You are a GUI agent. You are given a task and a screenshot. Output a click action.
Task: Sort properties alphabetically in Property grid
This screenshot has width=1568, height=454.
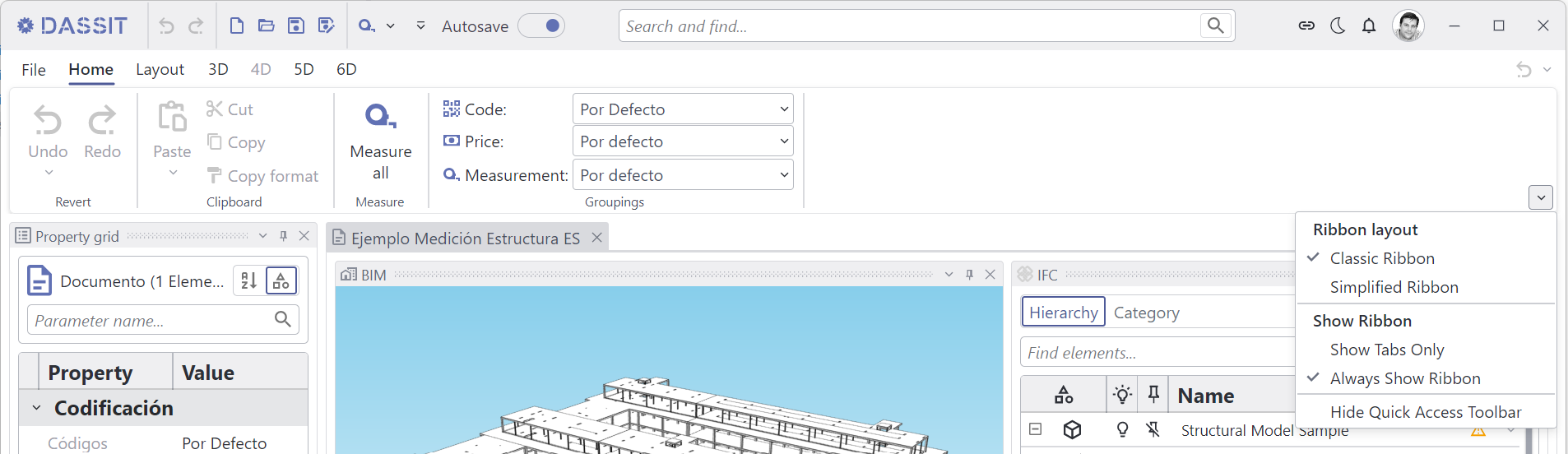pyautogui.click(x=249, y=280)
